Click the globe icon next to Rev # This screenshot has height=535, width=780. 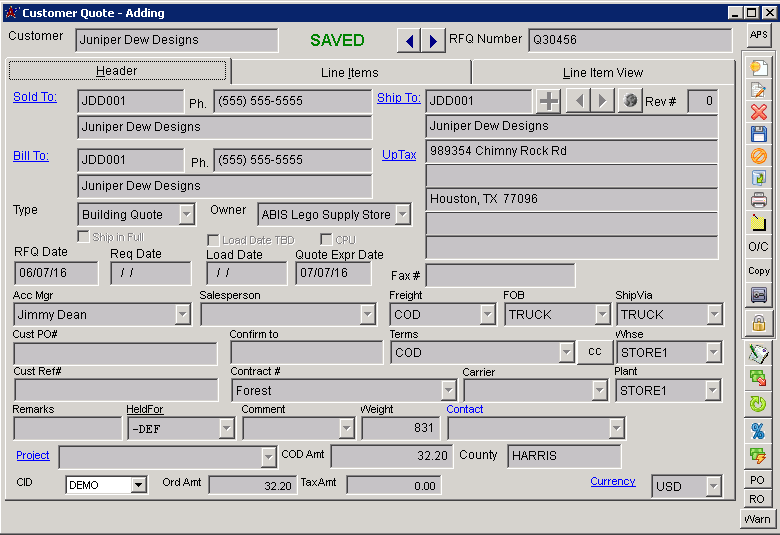(x=630, y=101)
